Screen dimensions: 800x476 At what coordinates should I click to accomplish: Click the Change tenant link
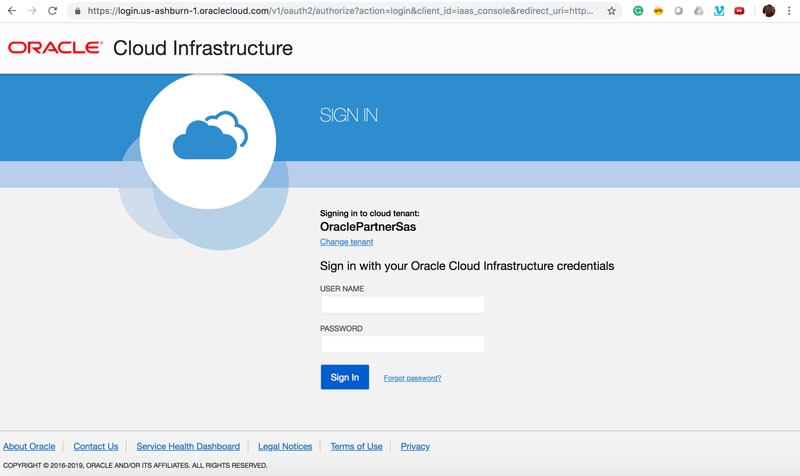pos(346,242)
